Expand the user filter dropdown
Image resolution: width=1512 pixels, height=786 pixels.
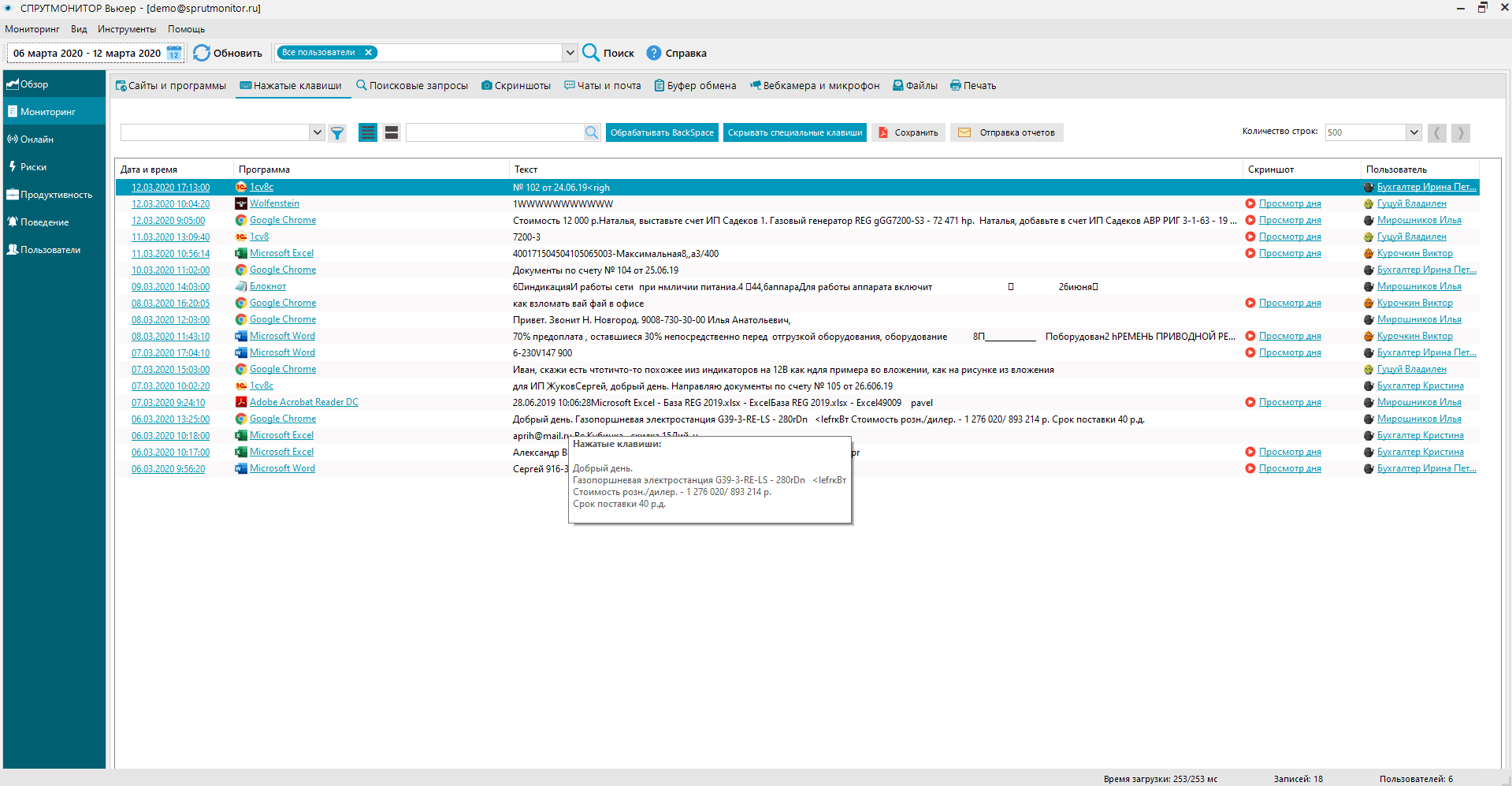[x=570, y=53]
